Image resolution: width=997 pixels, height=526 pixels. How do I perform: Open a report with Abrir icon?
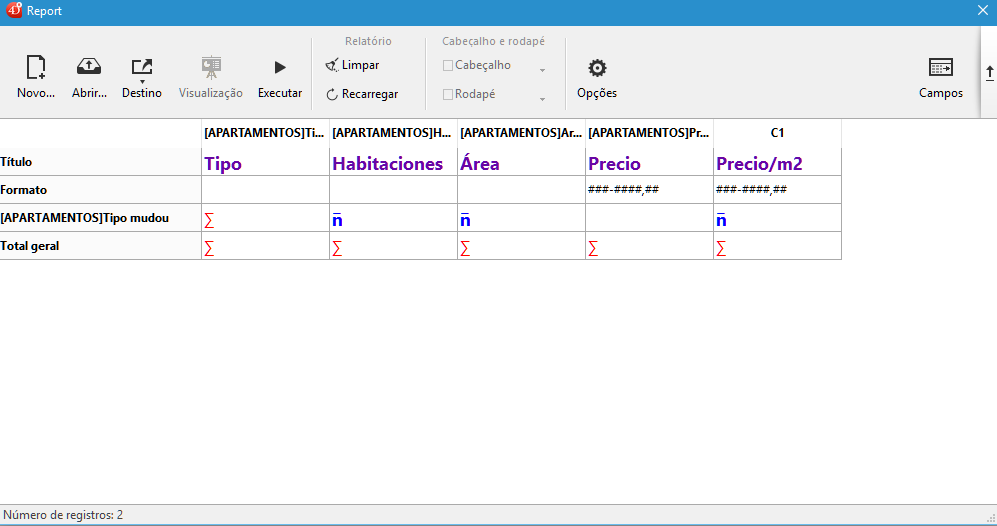coord(89,68)
